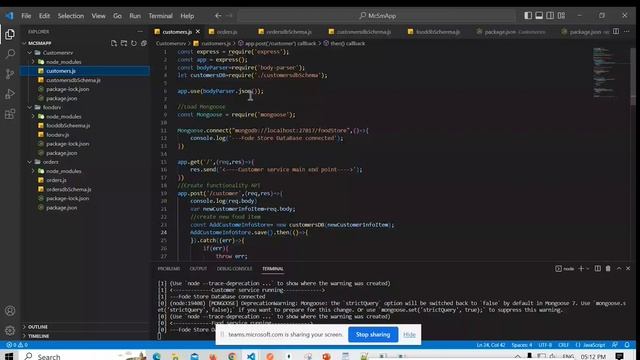Create a new terminal with plus icon
The width and height of the screenshot is (640, 360).
[581, 269]
